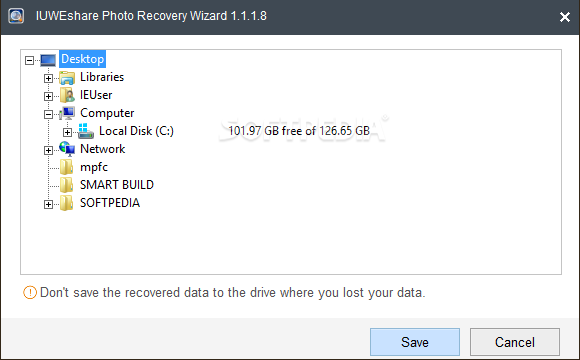Screen dimensions: 580x360
Task: Click the Computer icon in tree
Action: coord(67,113)
